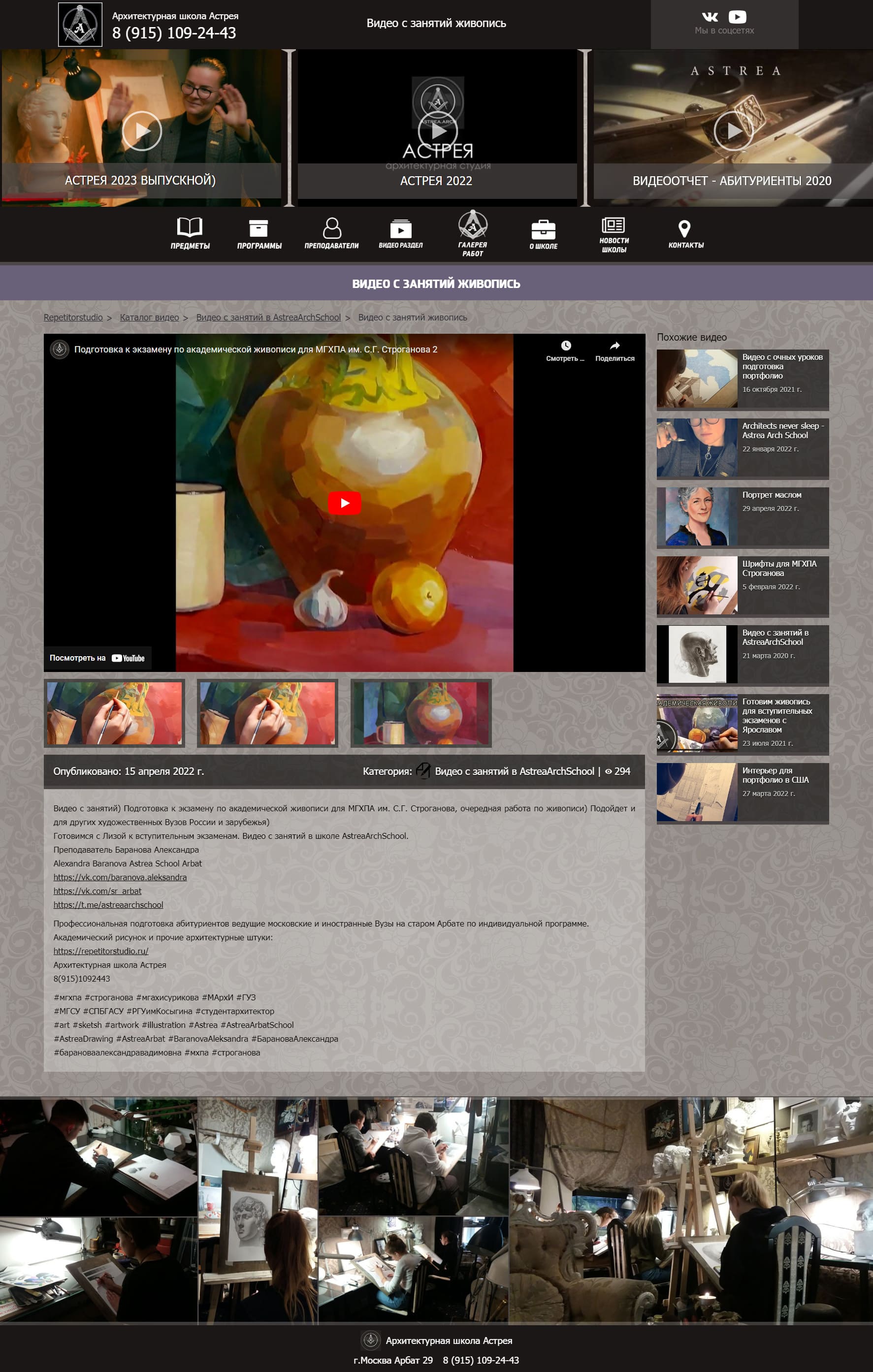Screen dimensions: 873x1372
Task: Open Портрет маслом related video
Action: [x=743, y=517]
